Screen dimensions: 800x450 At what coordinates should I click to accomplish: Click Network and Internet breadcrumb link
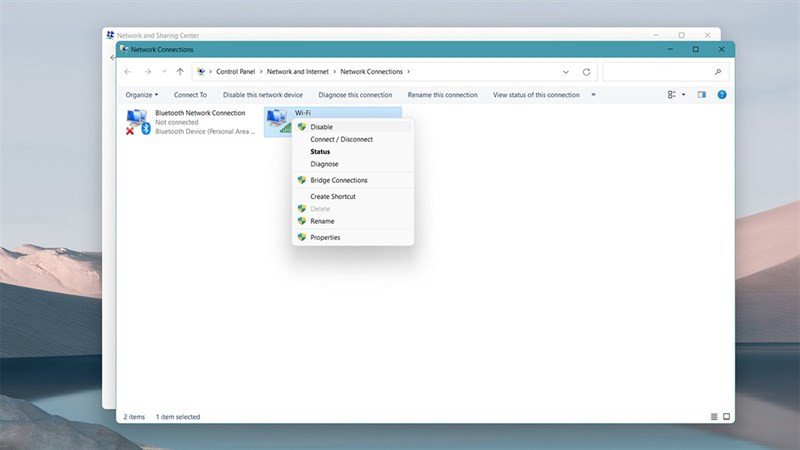click(x=298, y=72)
